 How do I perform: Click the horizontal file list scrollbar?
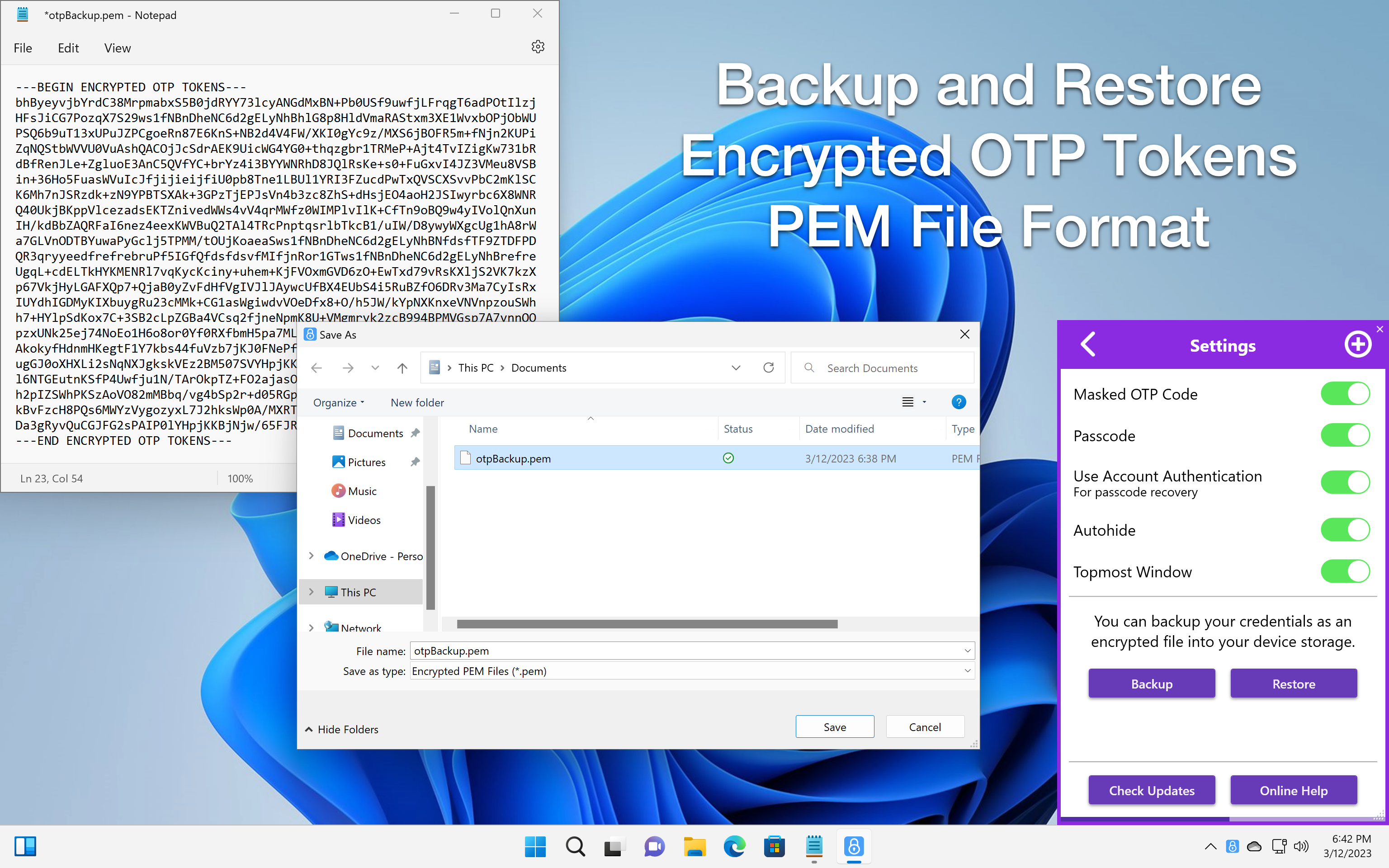647,624
